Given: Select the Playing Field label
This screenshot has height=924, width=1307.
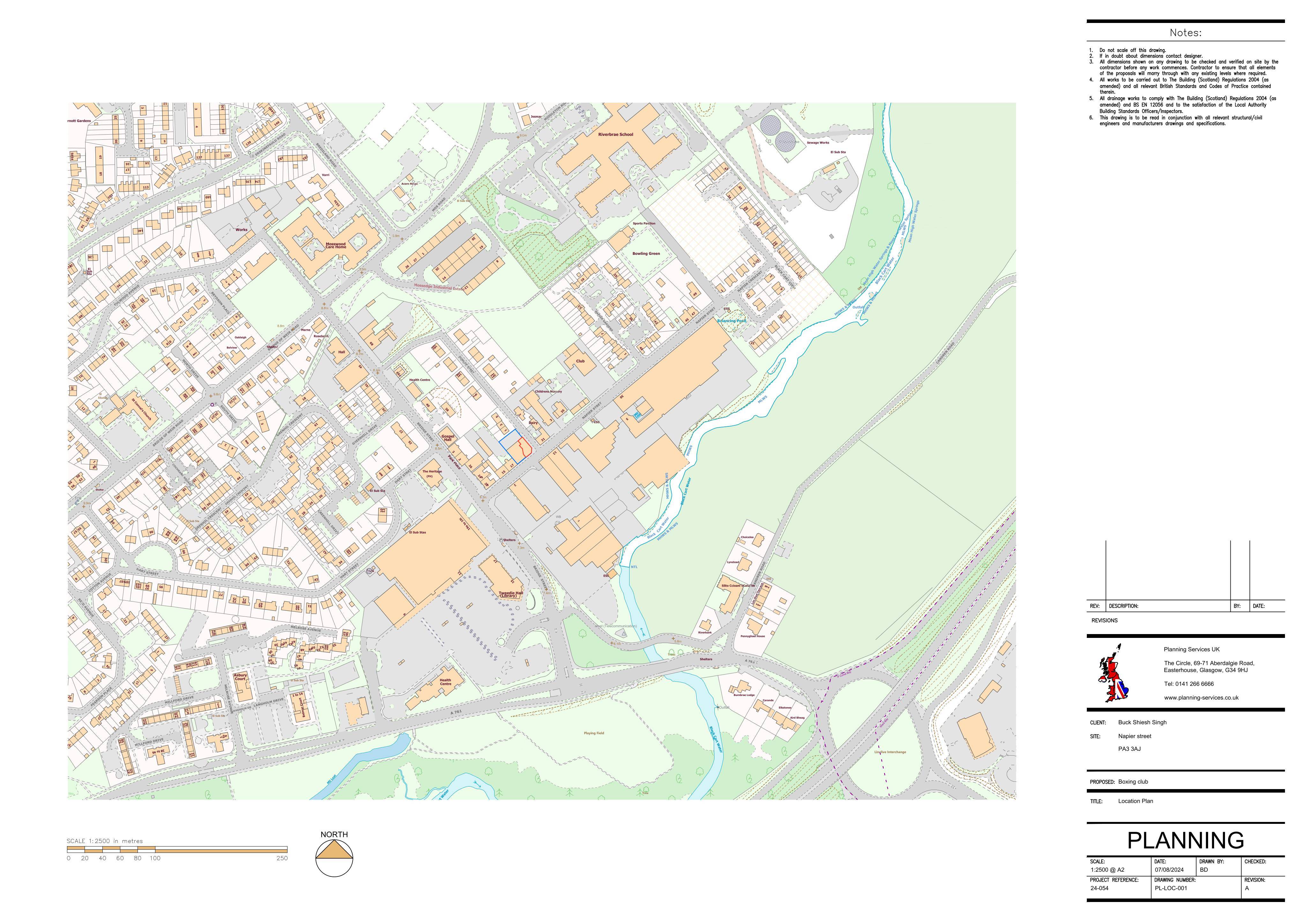Looking at the screenshot, I should (x=594, y=733).
